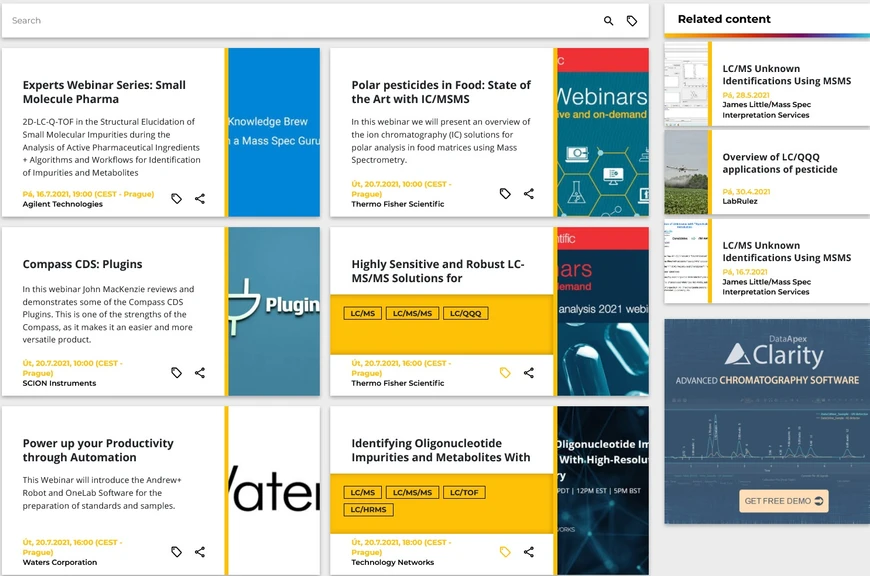870x576 pixels.
Task: Click the GET FREE DEMO button
Action: (x=784, y=501)
